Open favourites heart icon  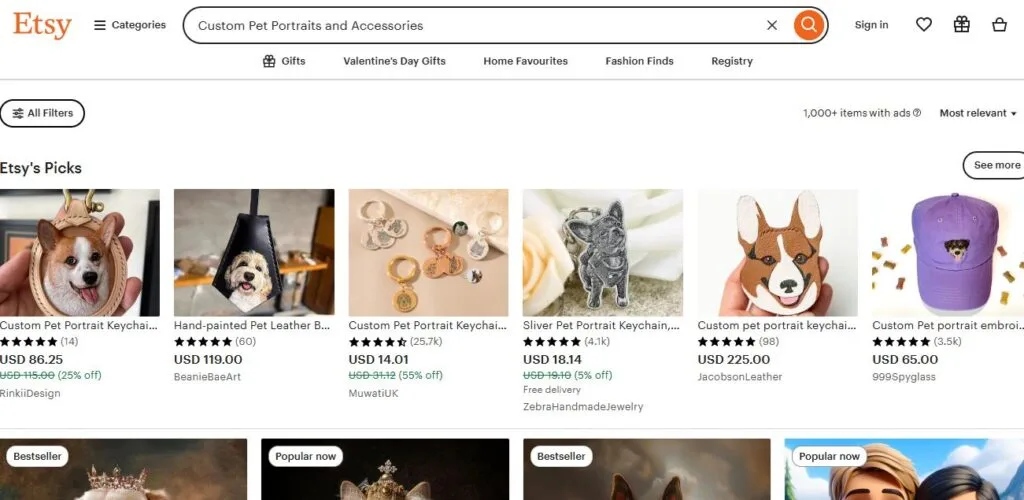[x=924, y=25]
